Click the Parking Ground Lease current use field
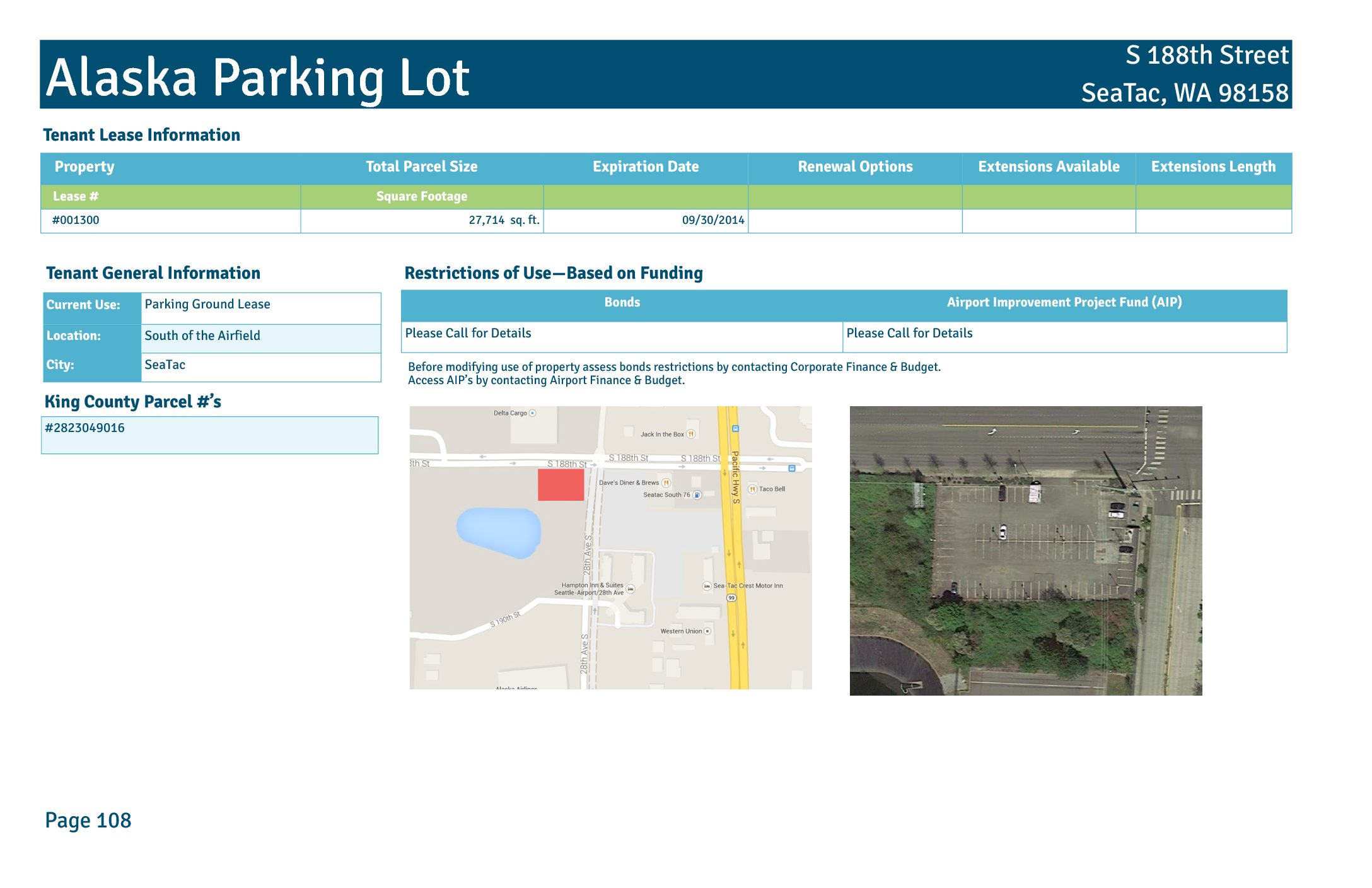 (207, 304)
